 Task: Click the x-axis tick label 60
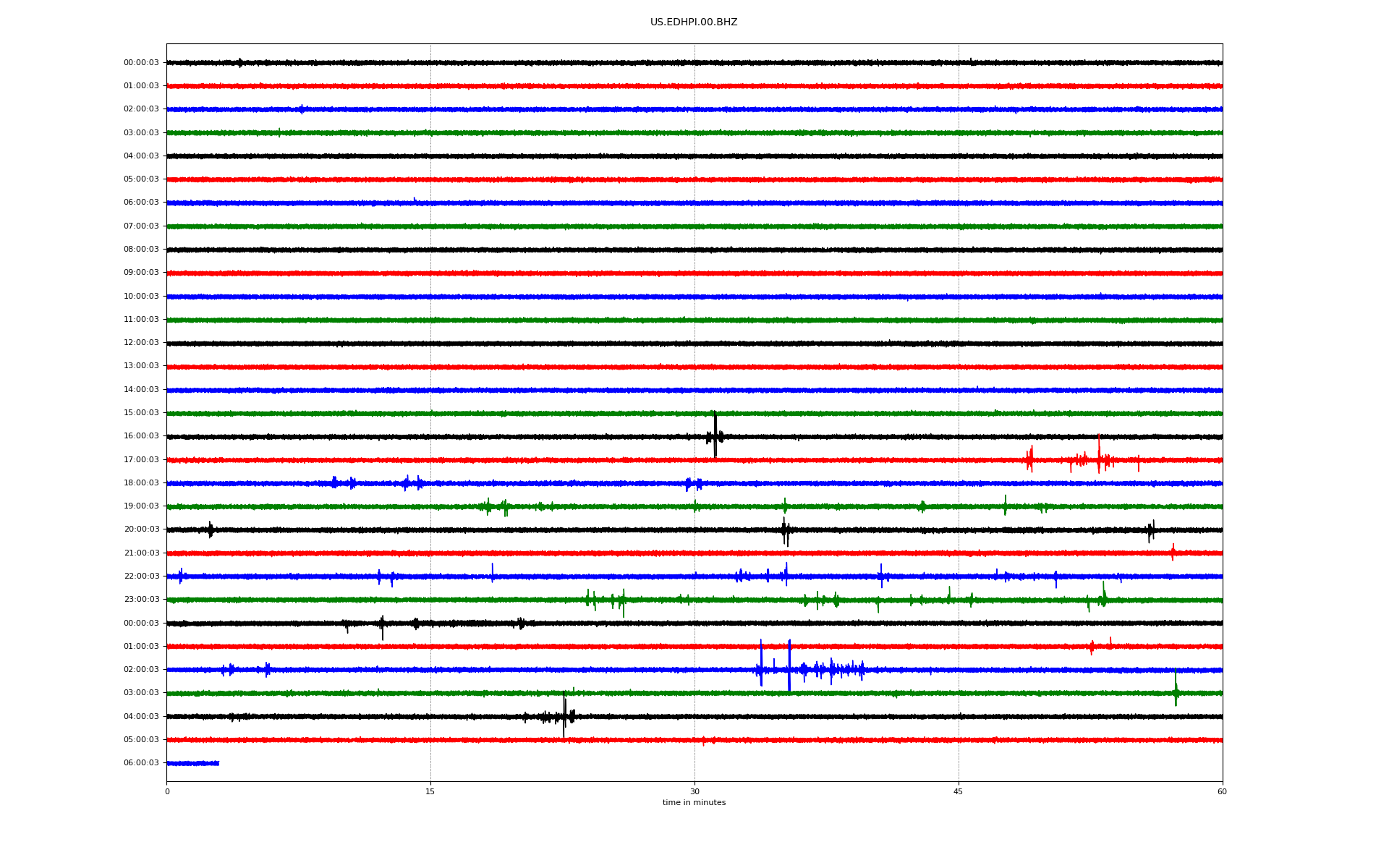(x=1222, y=791)
